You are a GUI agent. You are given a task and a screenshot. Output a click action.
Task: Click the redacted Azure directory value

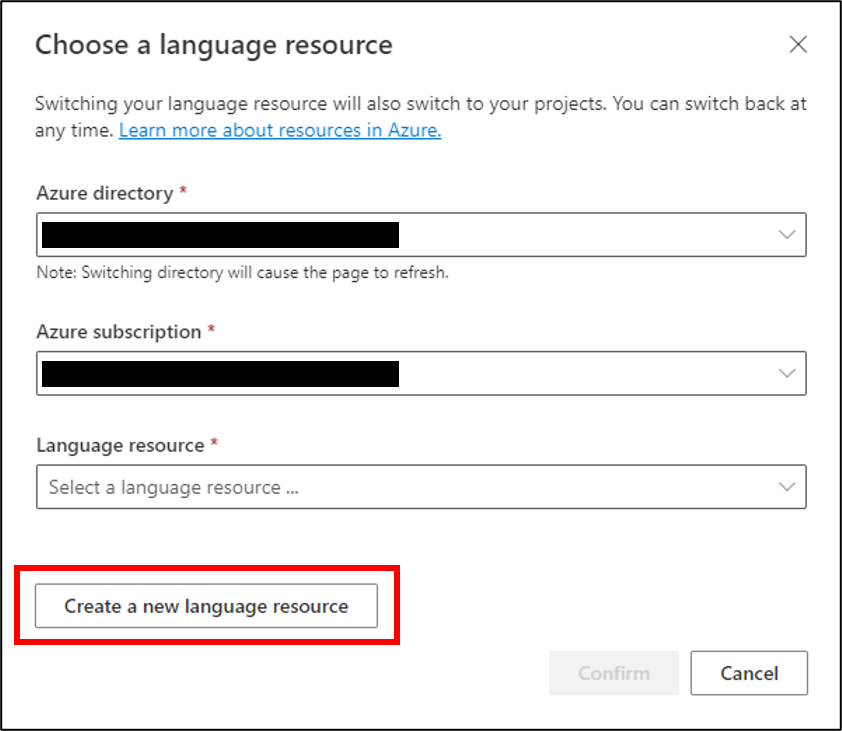point(220,235)
